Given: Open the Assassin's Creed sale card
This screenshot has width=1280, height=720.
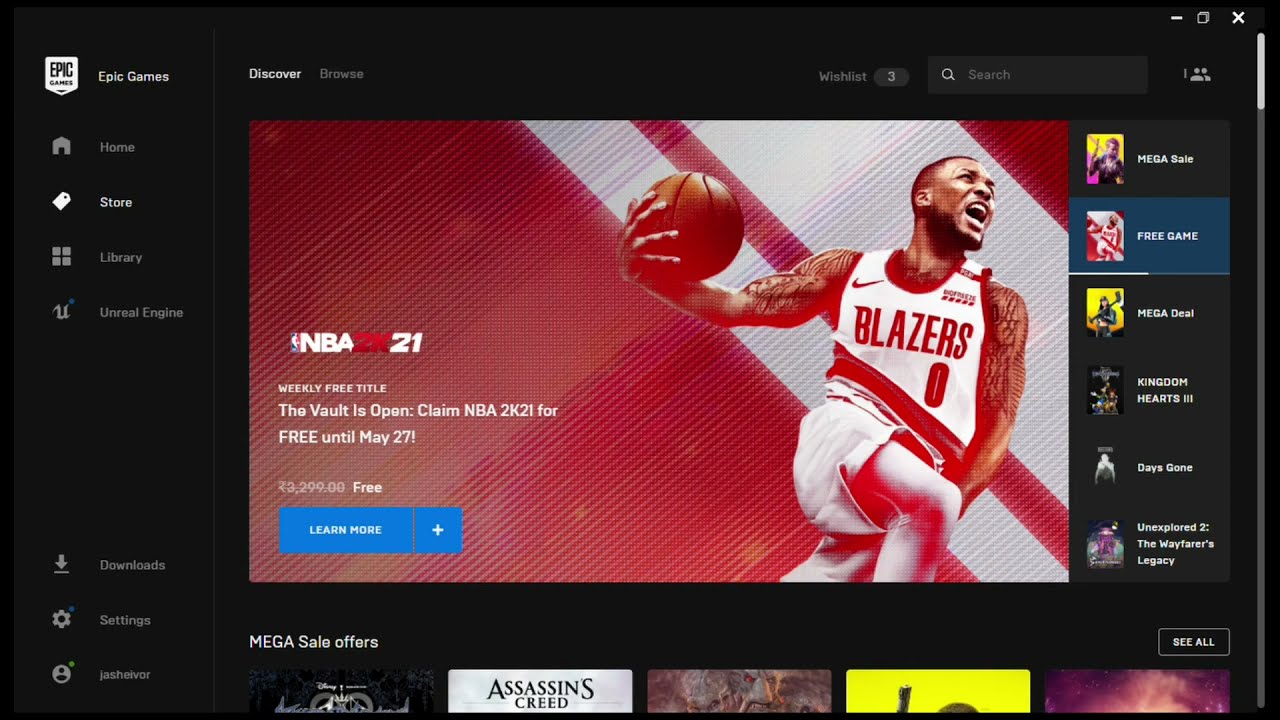Looking at the screenshot, I should [540, 691].
